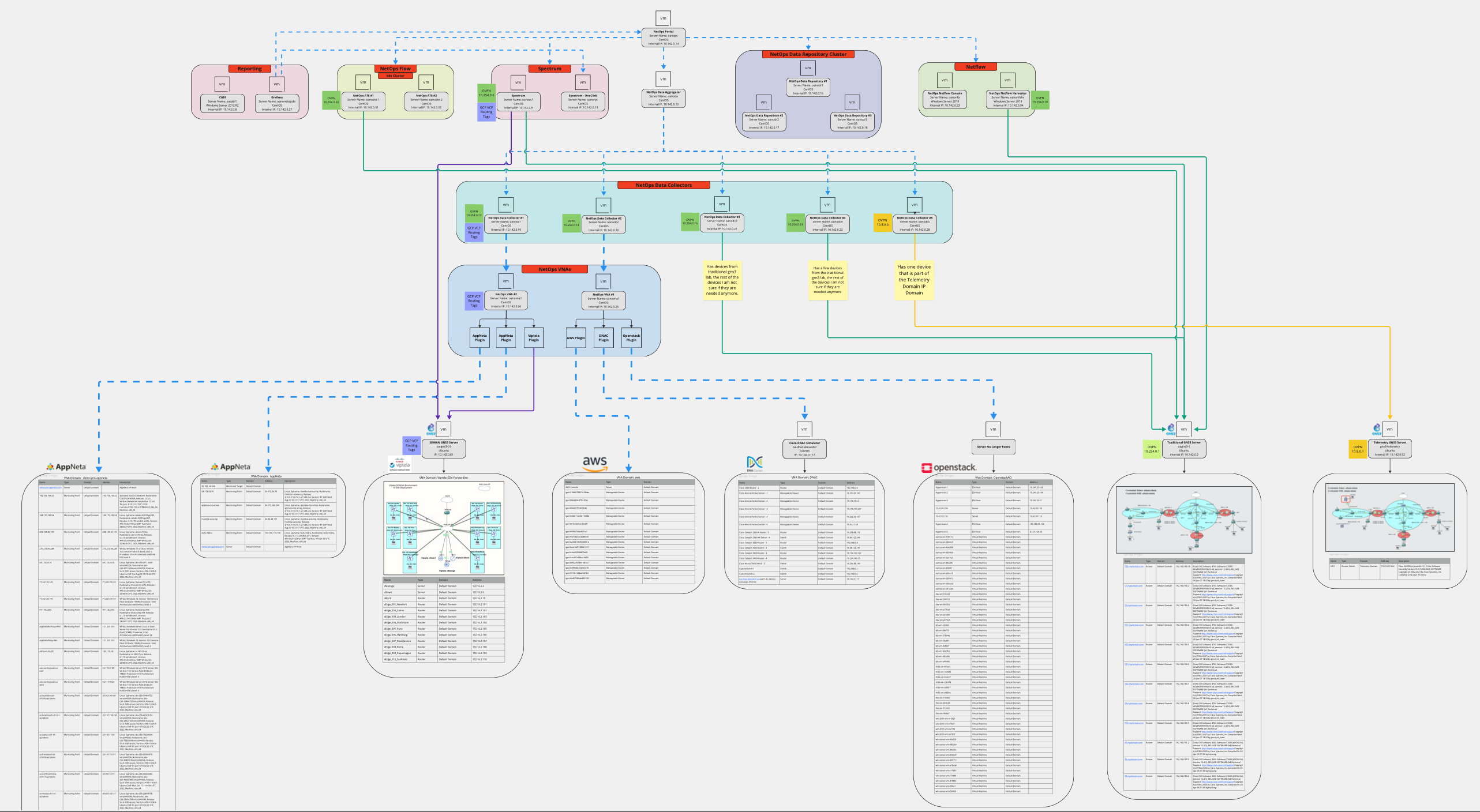This screenshot has width=1480, height=812.
Task: Select GCP VCP Routing Tags note by VNA #2
Action: pos(474,300)
